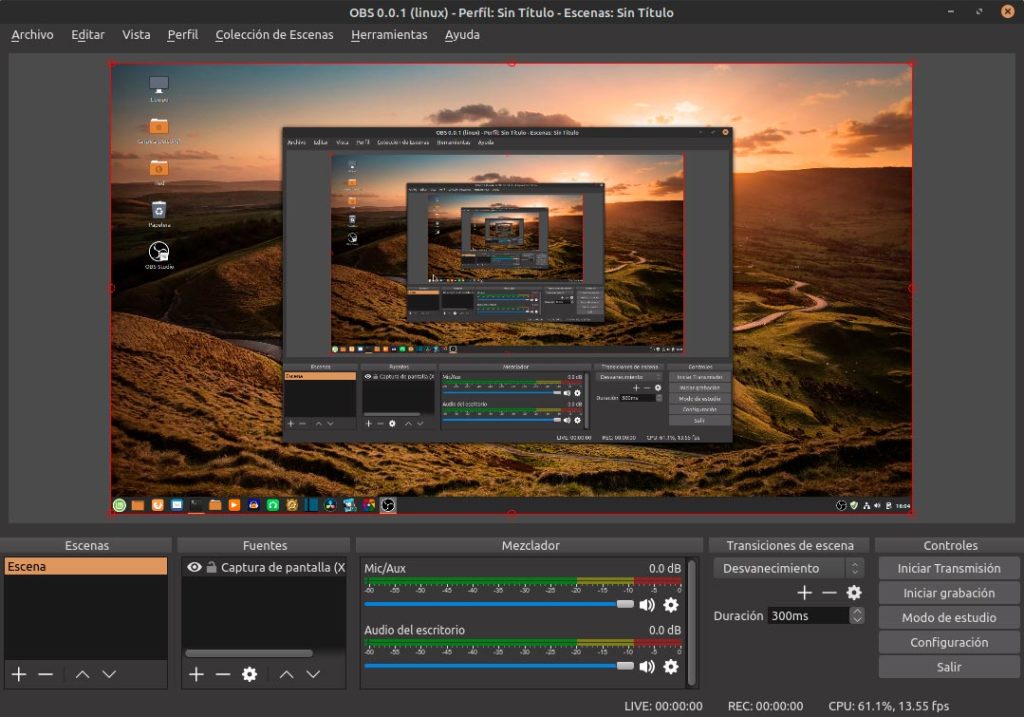This screenshot has width=1024, height=717.
Task: Open source properties gear in Fuentes
Action: [249, 674]
